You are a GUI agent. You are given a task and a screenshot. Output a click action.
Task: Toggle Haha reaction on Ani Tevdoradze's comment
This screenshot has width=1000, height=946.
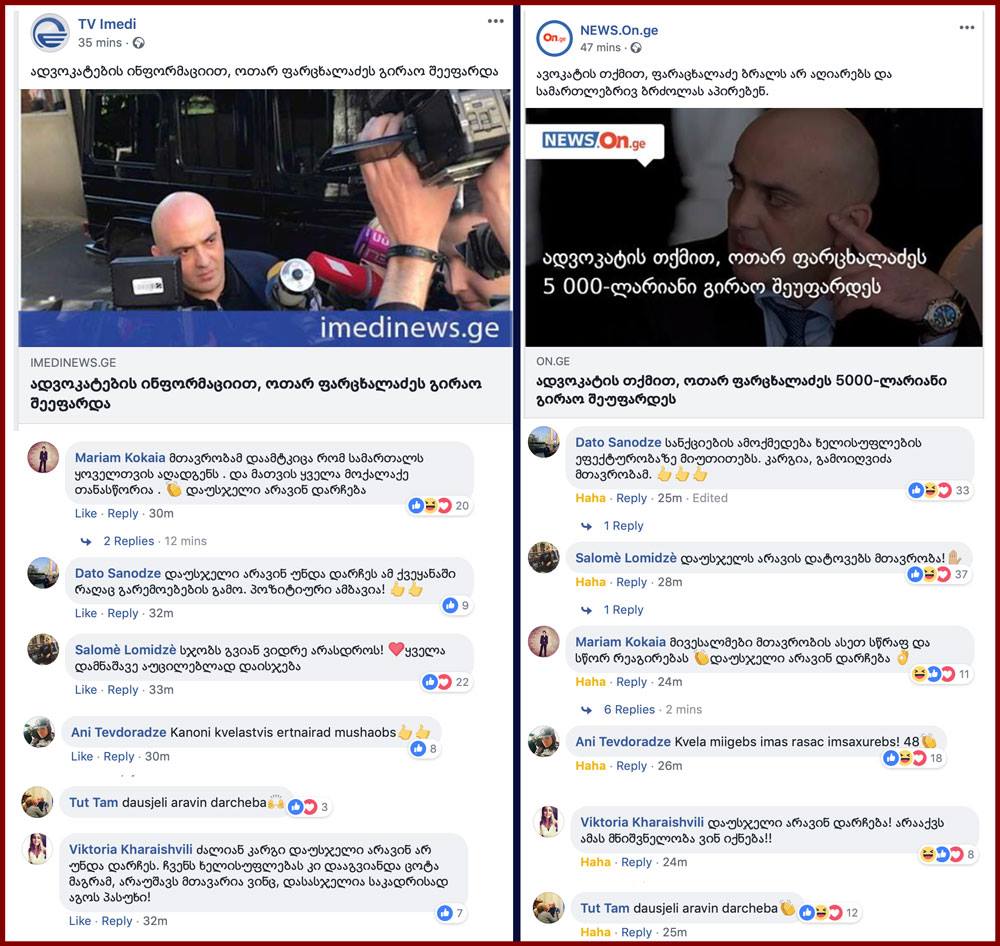pyautogui.click(x=590, y=765)
